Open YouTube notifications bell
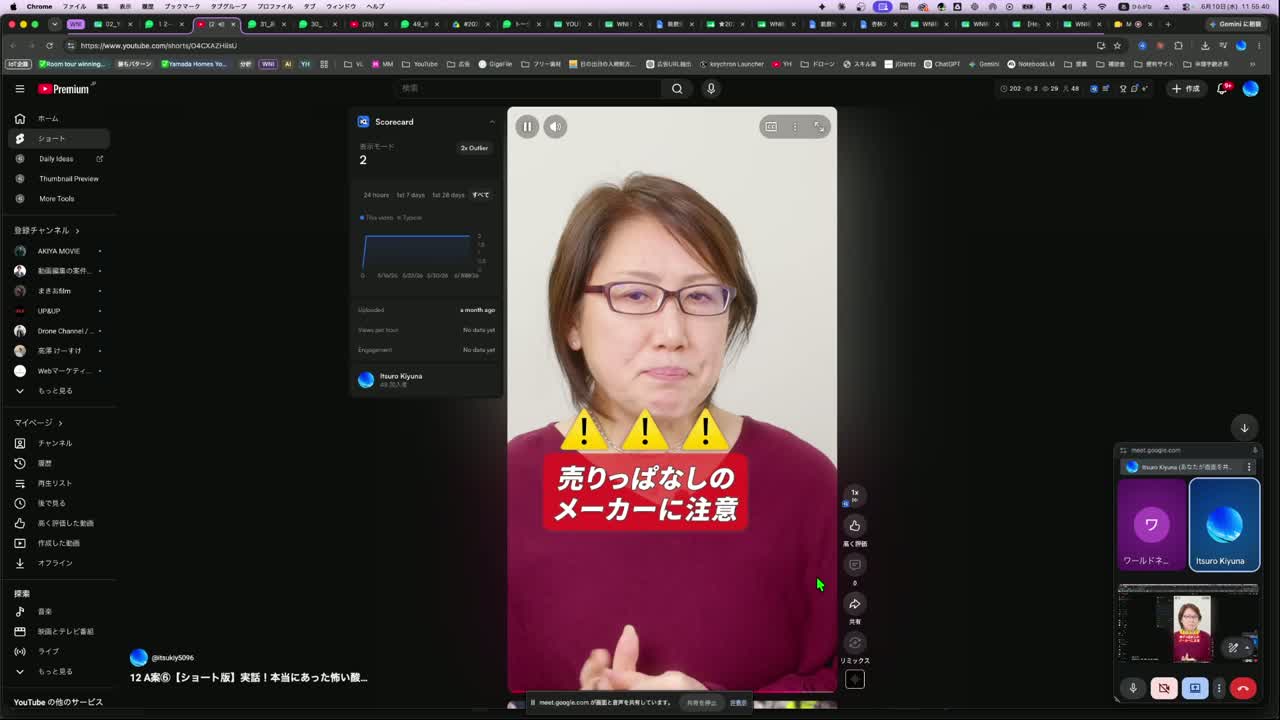This screenshot has width=1280, height=720. tap(1221, 89)
